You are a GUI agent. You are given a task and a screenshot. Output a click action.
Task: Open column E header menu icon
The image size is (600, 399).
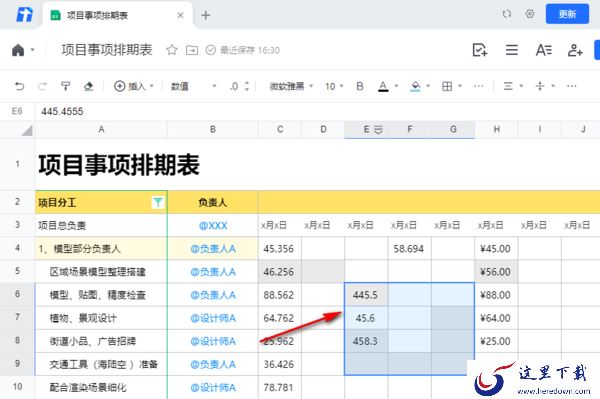(x=378, y=130)
